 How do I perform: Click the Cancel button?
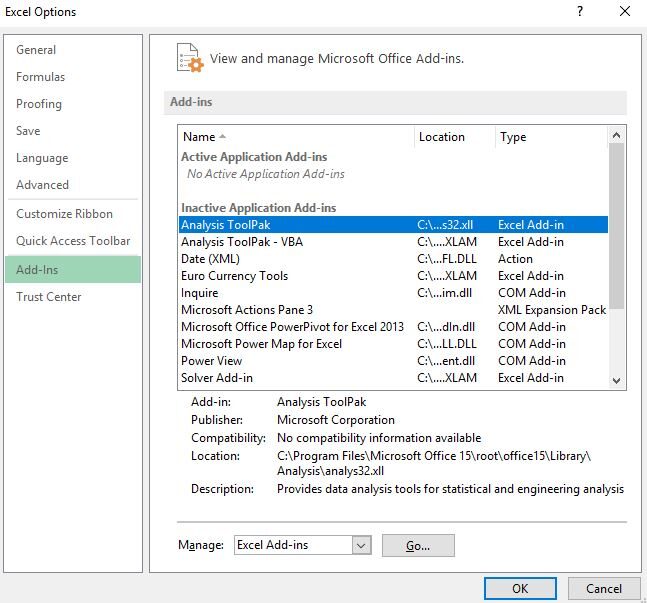point(604,589)
